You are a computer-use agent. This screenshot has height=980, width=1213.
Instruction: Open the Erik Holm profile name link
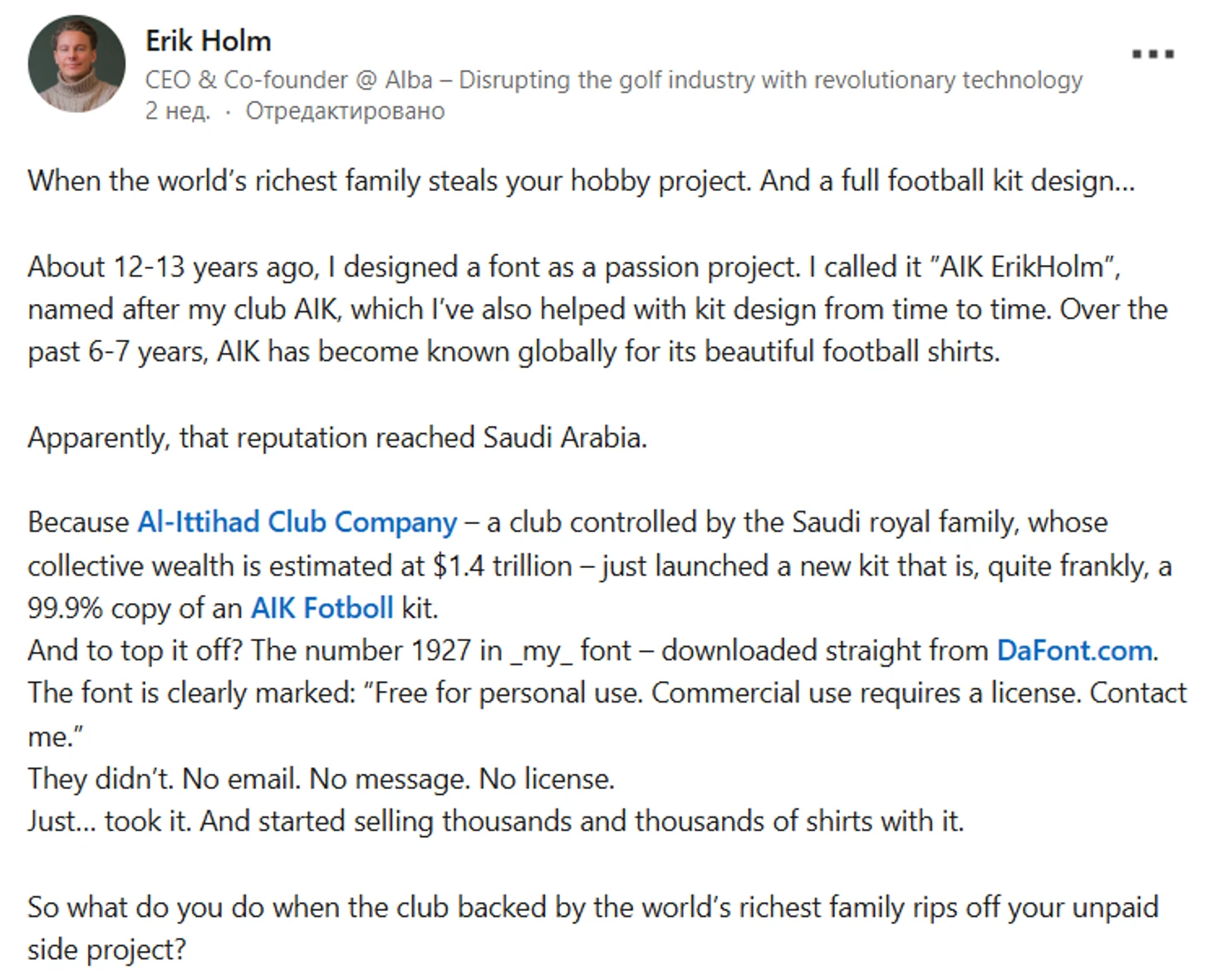[209, 41]
